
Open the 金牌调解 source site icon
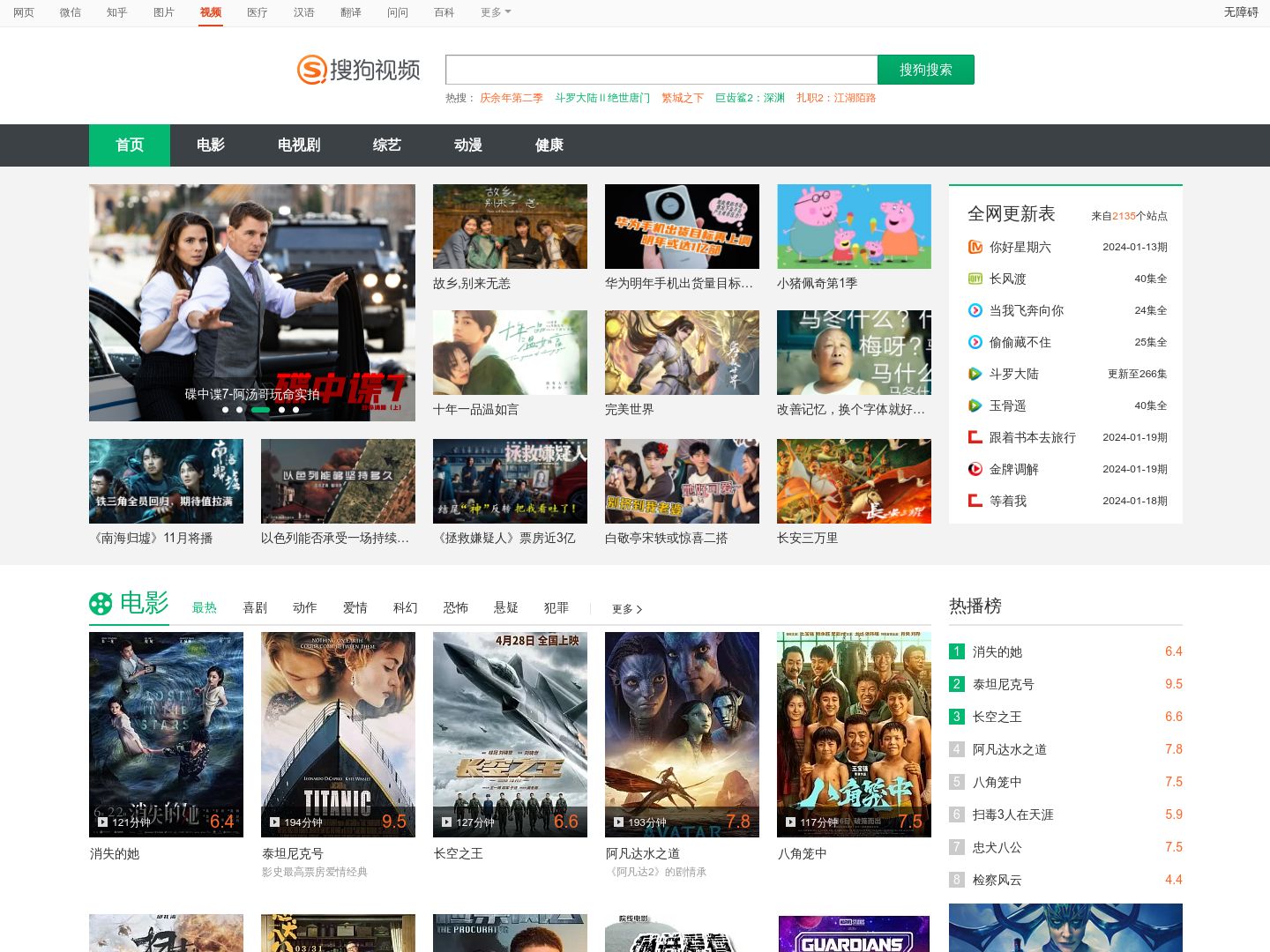[x=975, y=469]
